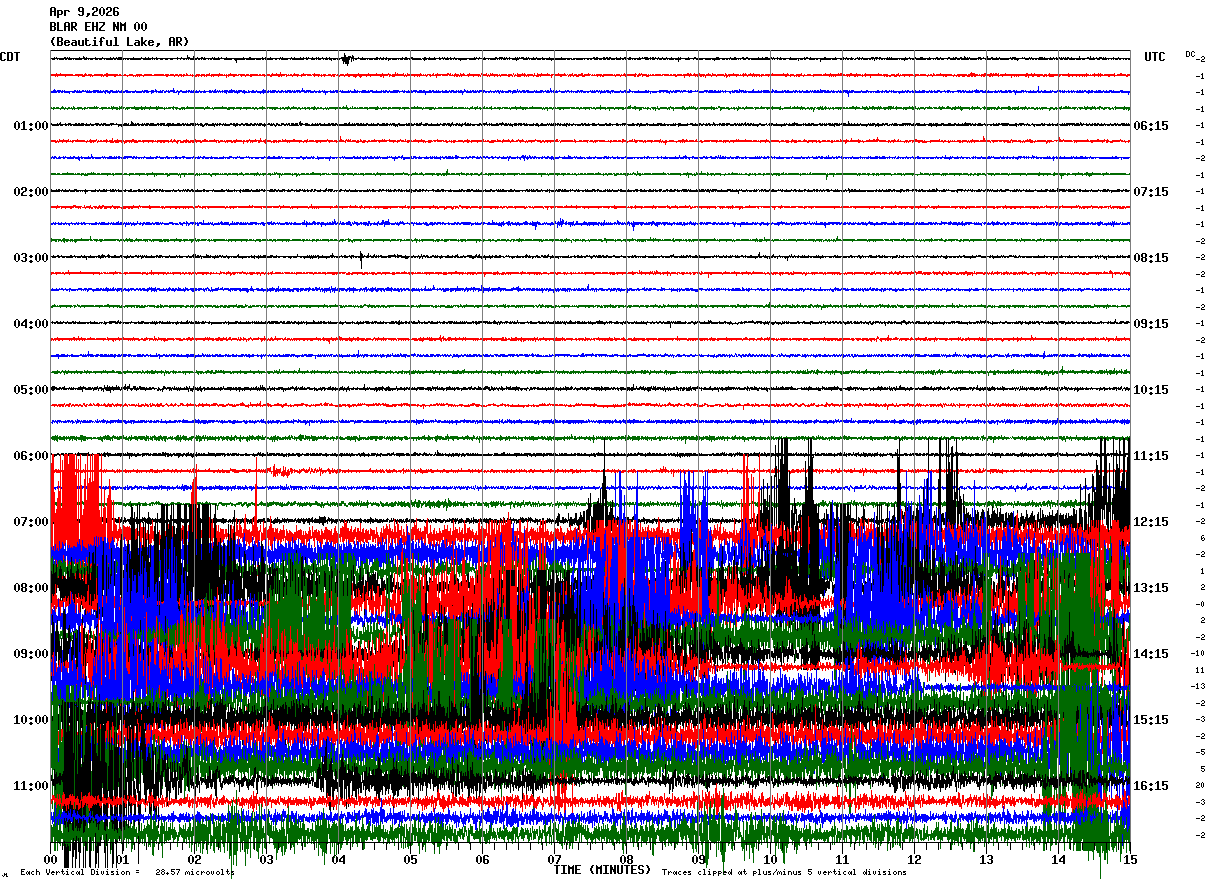Click the '04:00' CDT time label
The height and width of the screenshot is (886, 1210).
pos(31,324)
